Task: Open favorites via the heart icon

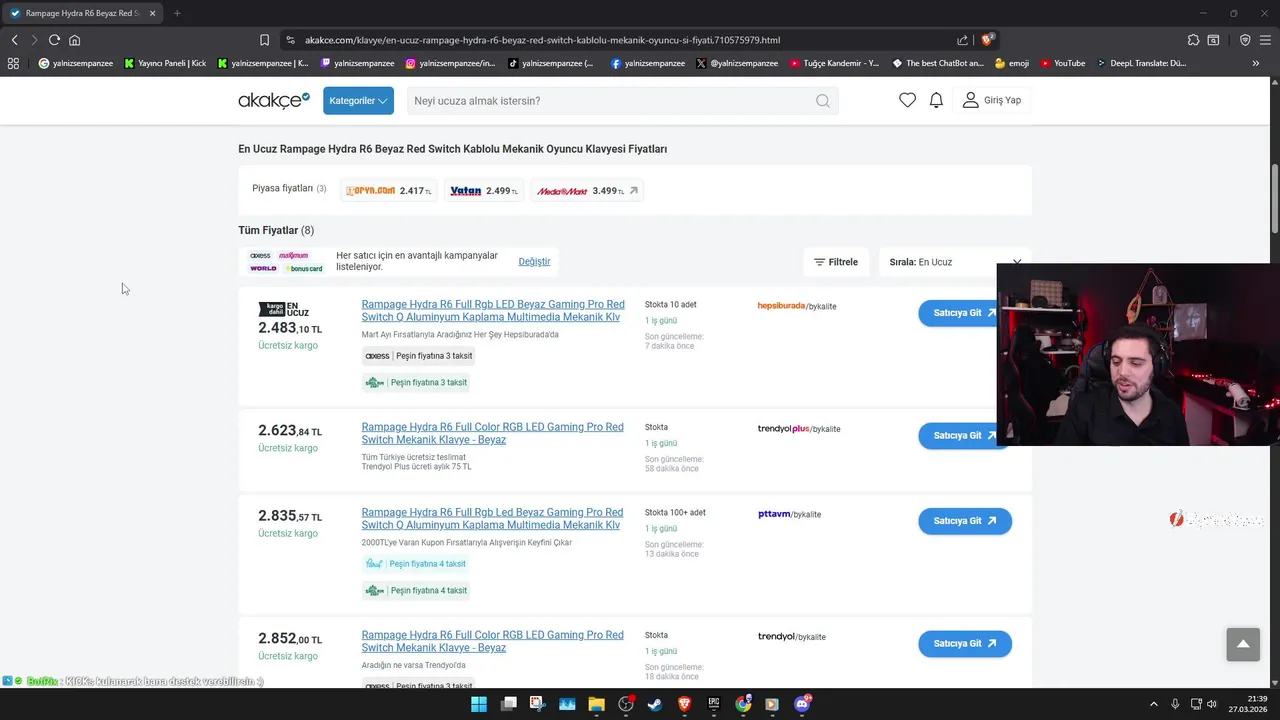Action: [907, 100]
